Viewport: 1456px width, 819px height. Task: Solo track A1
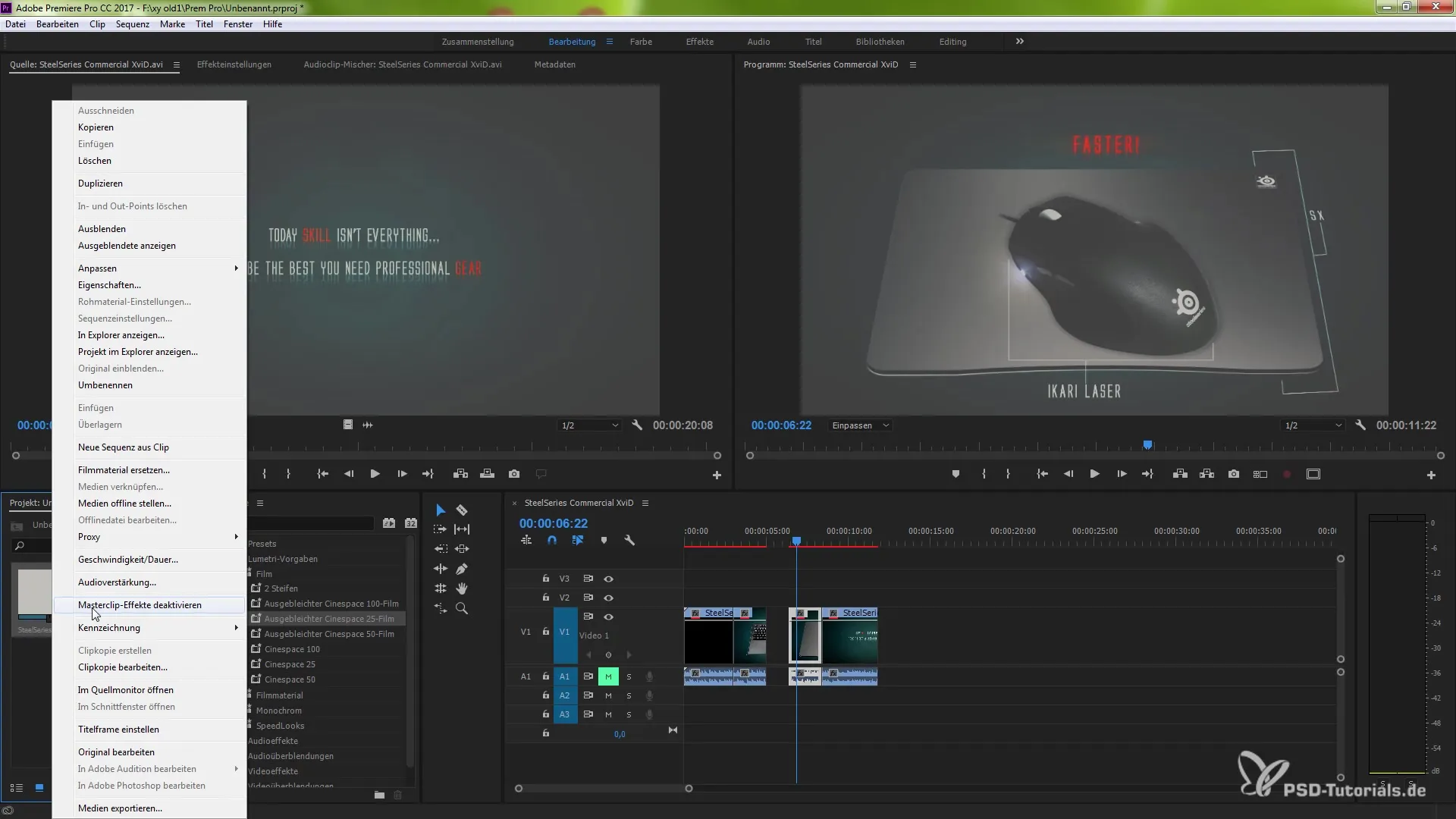click(x=629, y=676)
